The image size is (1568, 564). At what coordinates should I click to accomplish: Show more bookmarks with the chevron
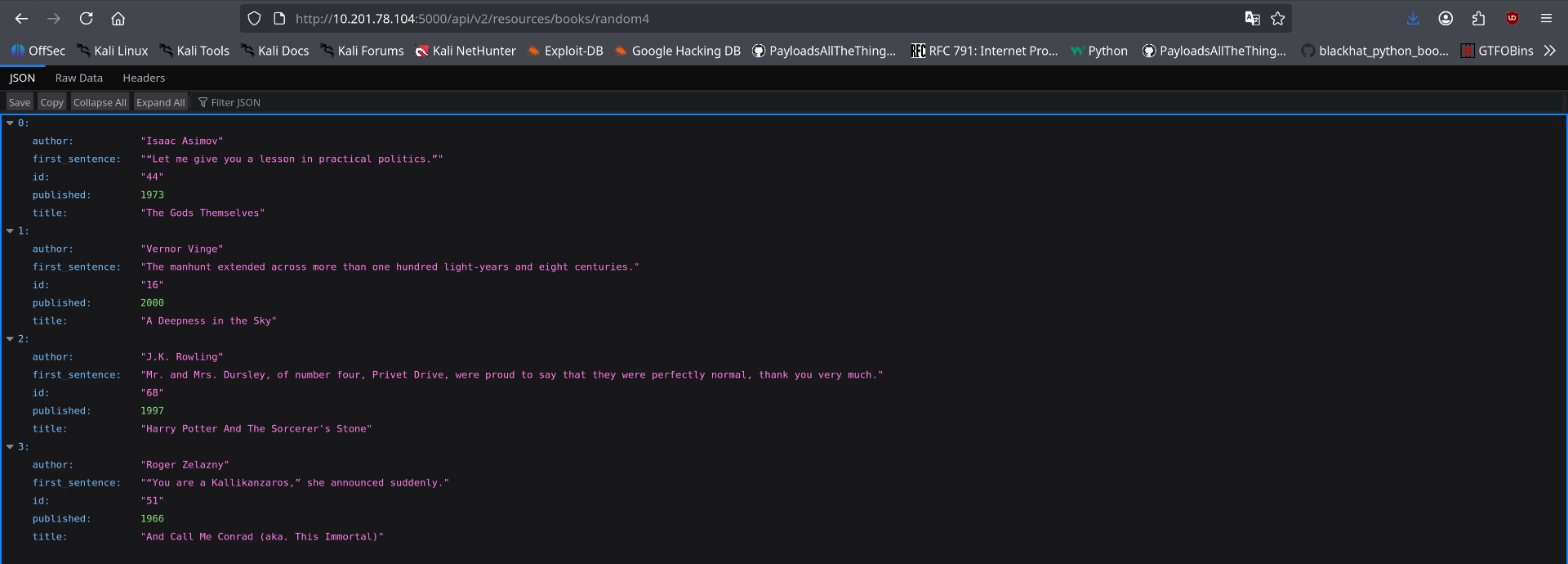tap(1549, 51)
